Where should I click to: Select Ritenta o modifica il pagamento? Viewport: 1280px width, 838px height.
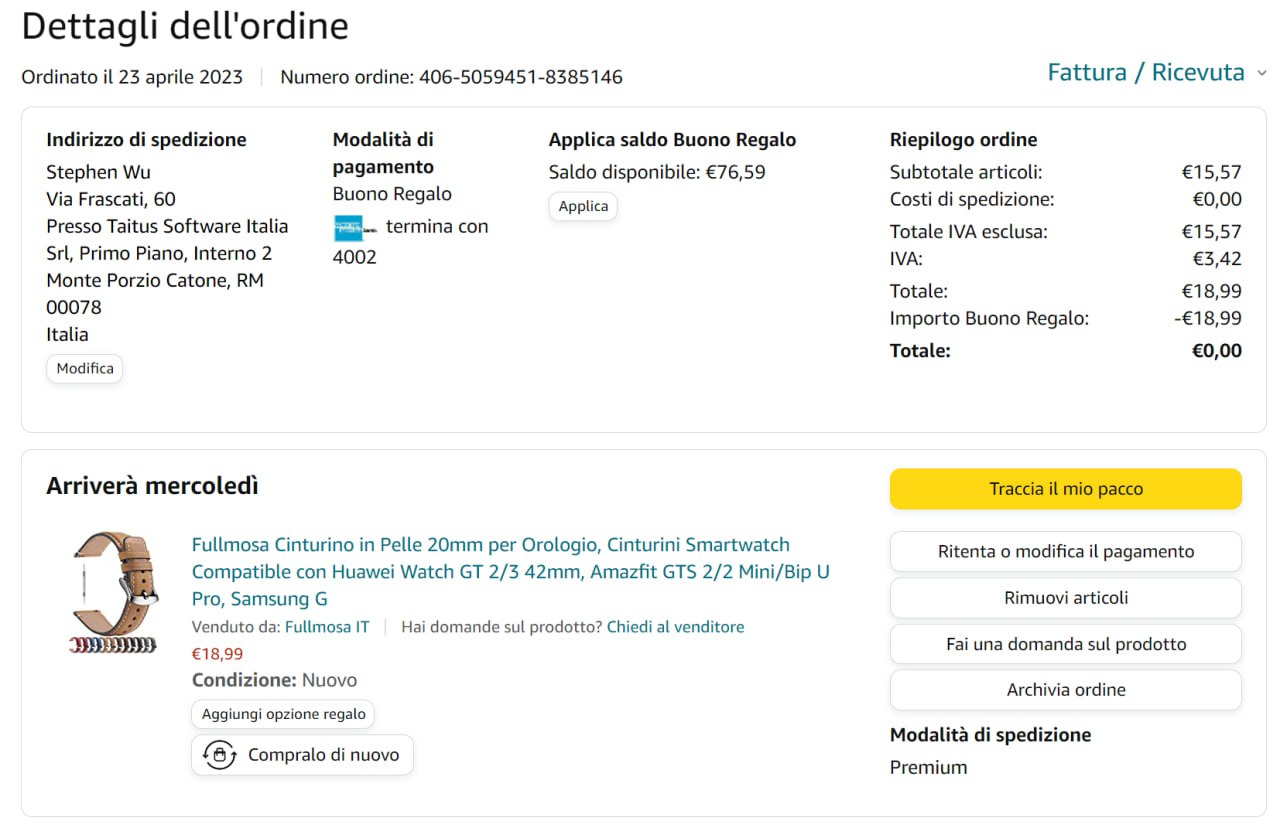[1065, 551]
